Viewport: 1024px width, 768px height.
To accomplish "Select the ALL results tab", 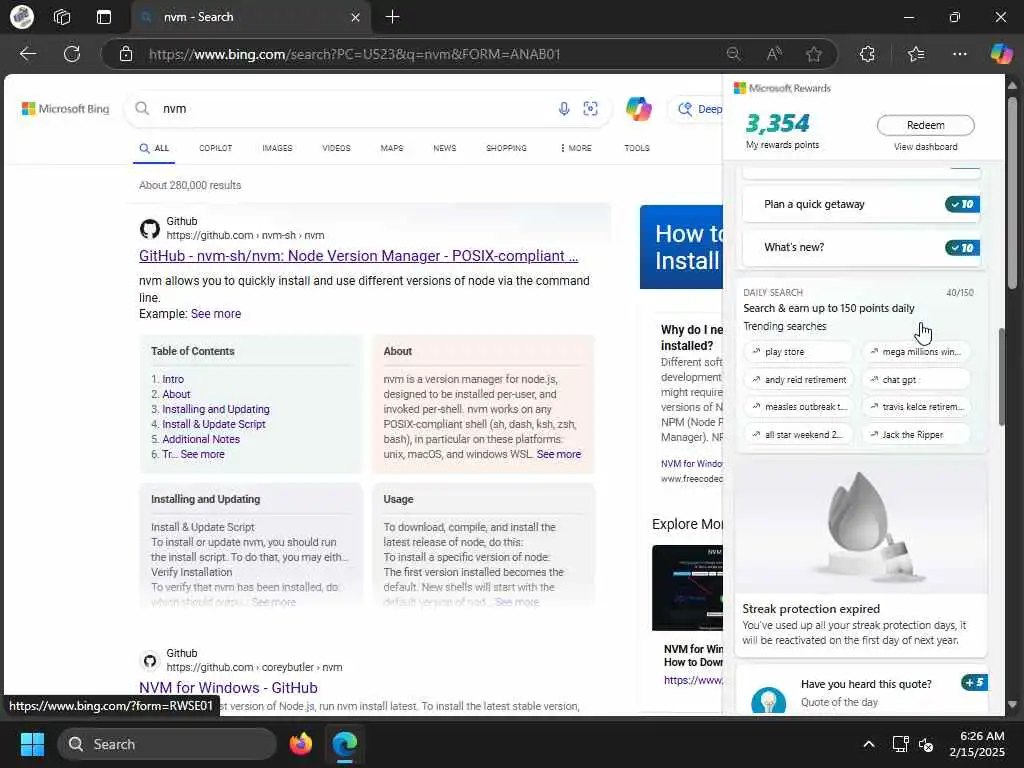I will point(154,148).
